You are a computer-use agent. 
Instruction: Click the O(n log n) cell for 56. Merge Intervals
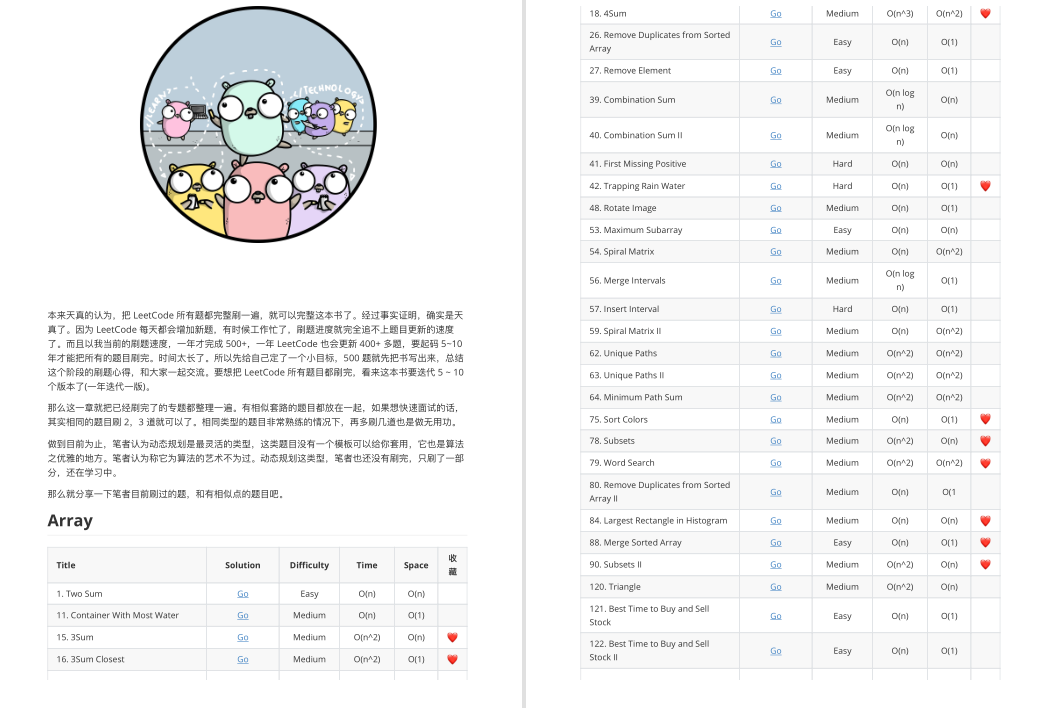(900, 281)
